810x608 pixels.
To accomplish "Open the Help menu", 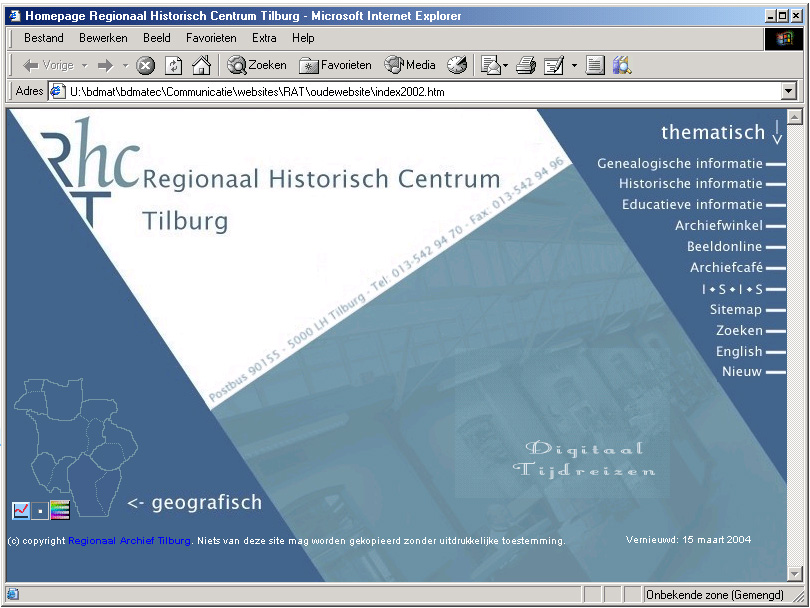I will coord(303,38).
